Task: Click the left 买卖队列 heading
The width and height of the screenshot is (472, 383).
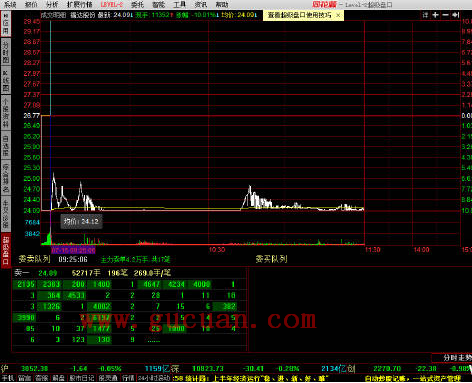Action: [x=34, y=259]
